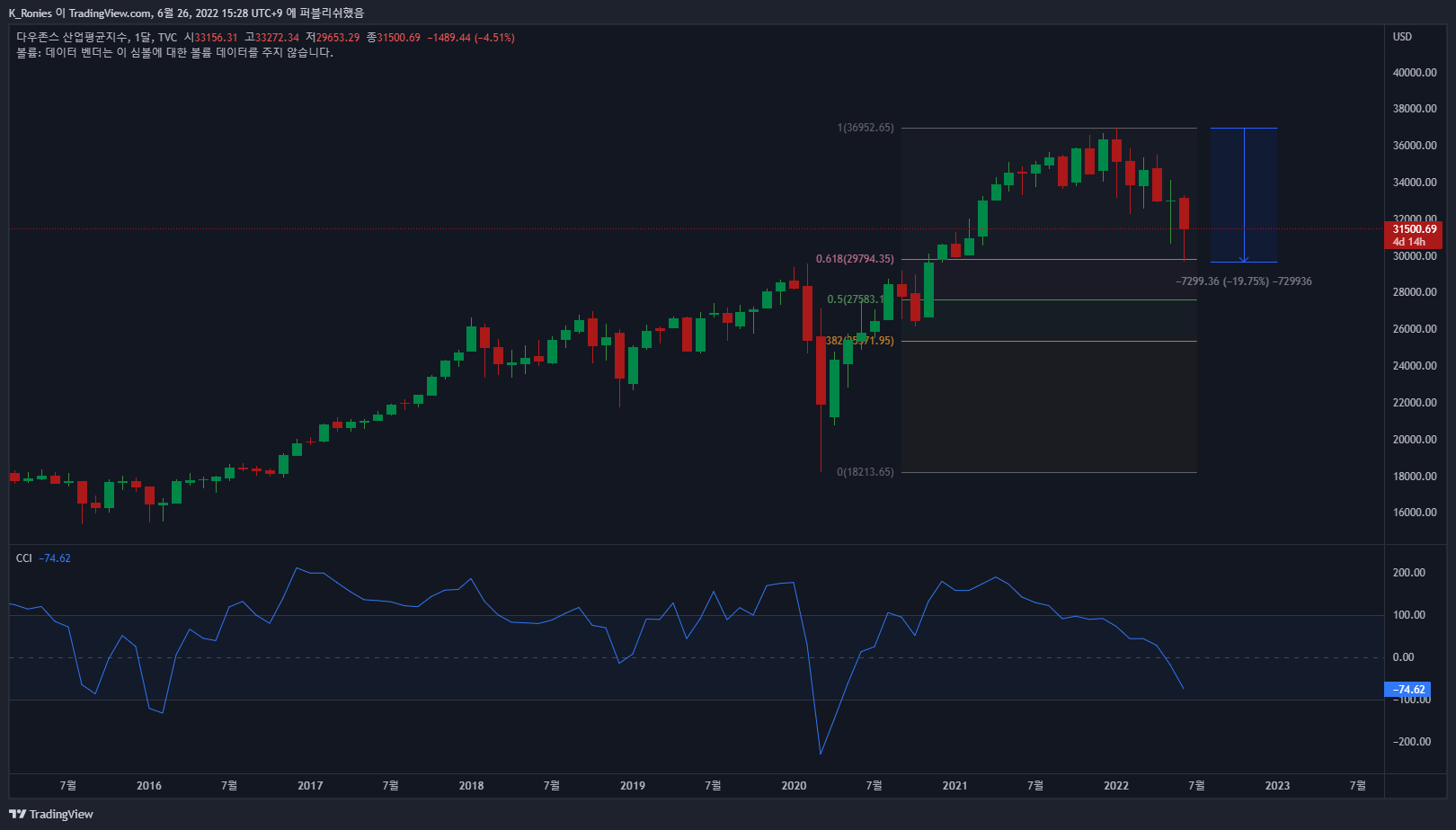This screenshot has width=1456, height=830.
Task: Click the 200.00 level on CCI axis
Action: pos(1408,573)
